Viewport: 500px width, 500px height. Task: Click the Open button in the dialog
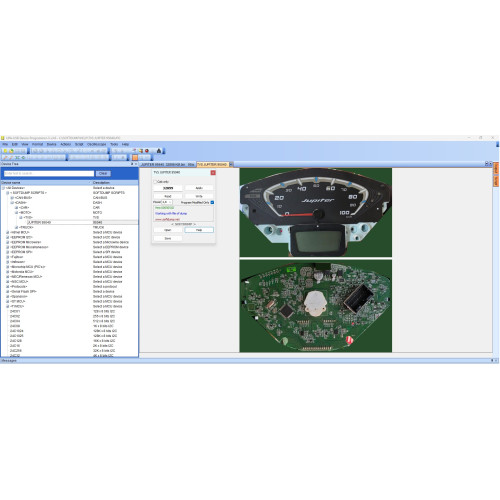point(168,230)
